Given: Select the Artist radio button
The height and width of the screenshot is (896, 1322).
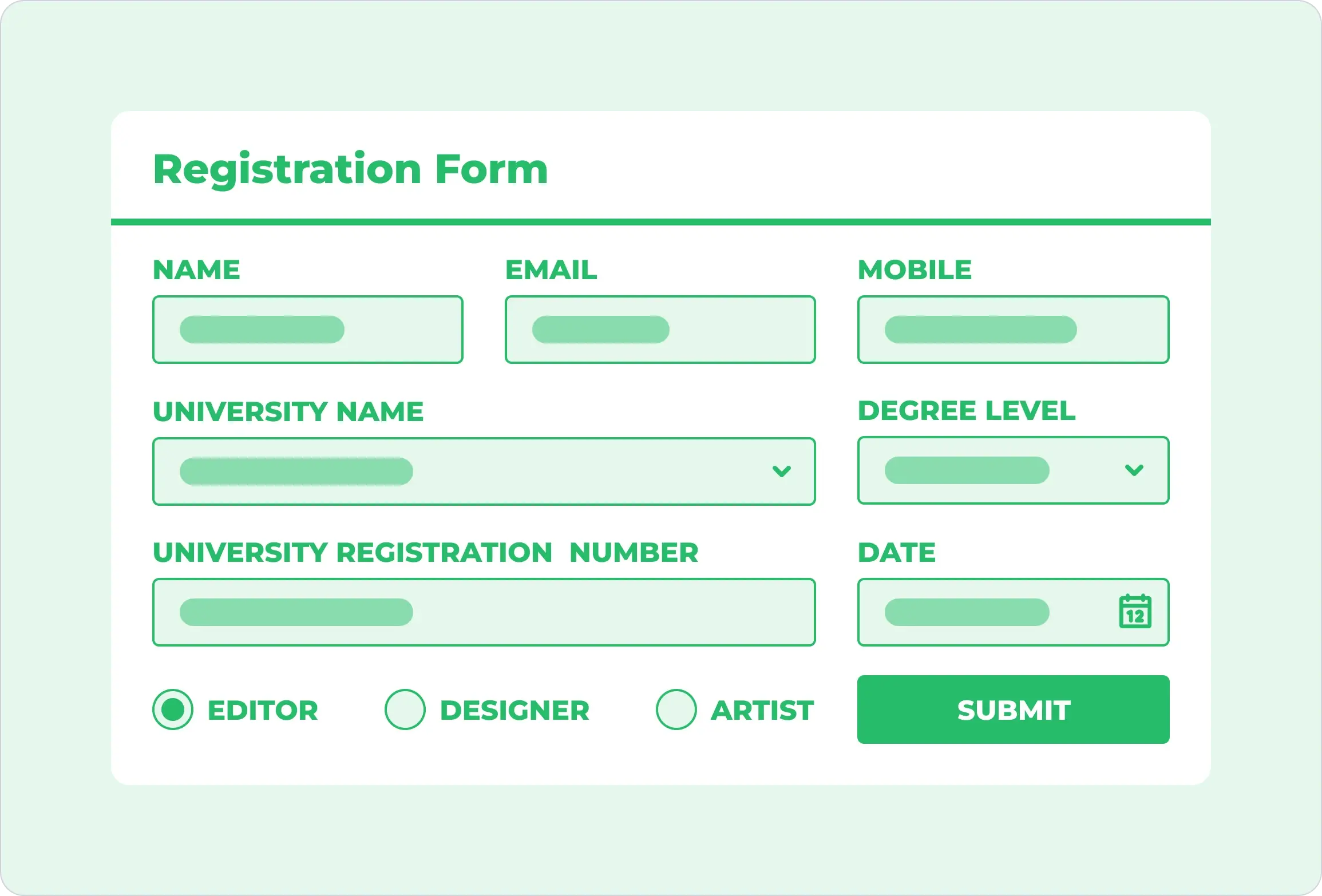Looking at the screenshot, I should point(676,709).
